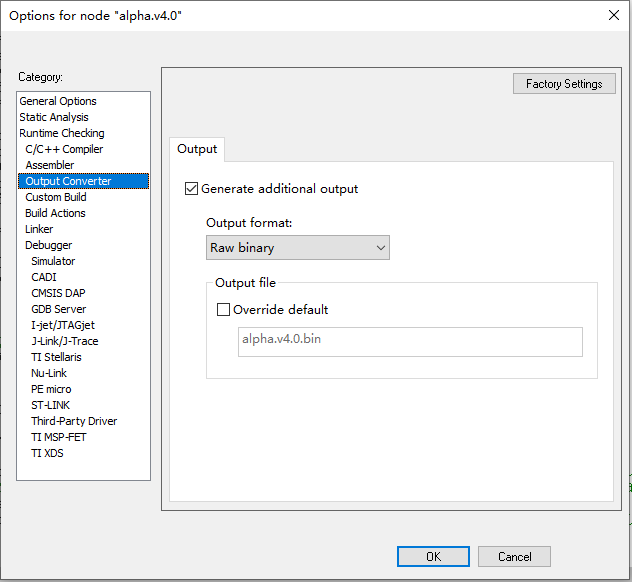Screen dimensions: 632x582
Task: Switch to the Output tab
Action: point(197,149)
